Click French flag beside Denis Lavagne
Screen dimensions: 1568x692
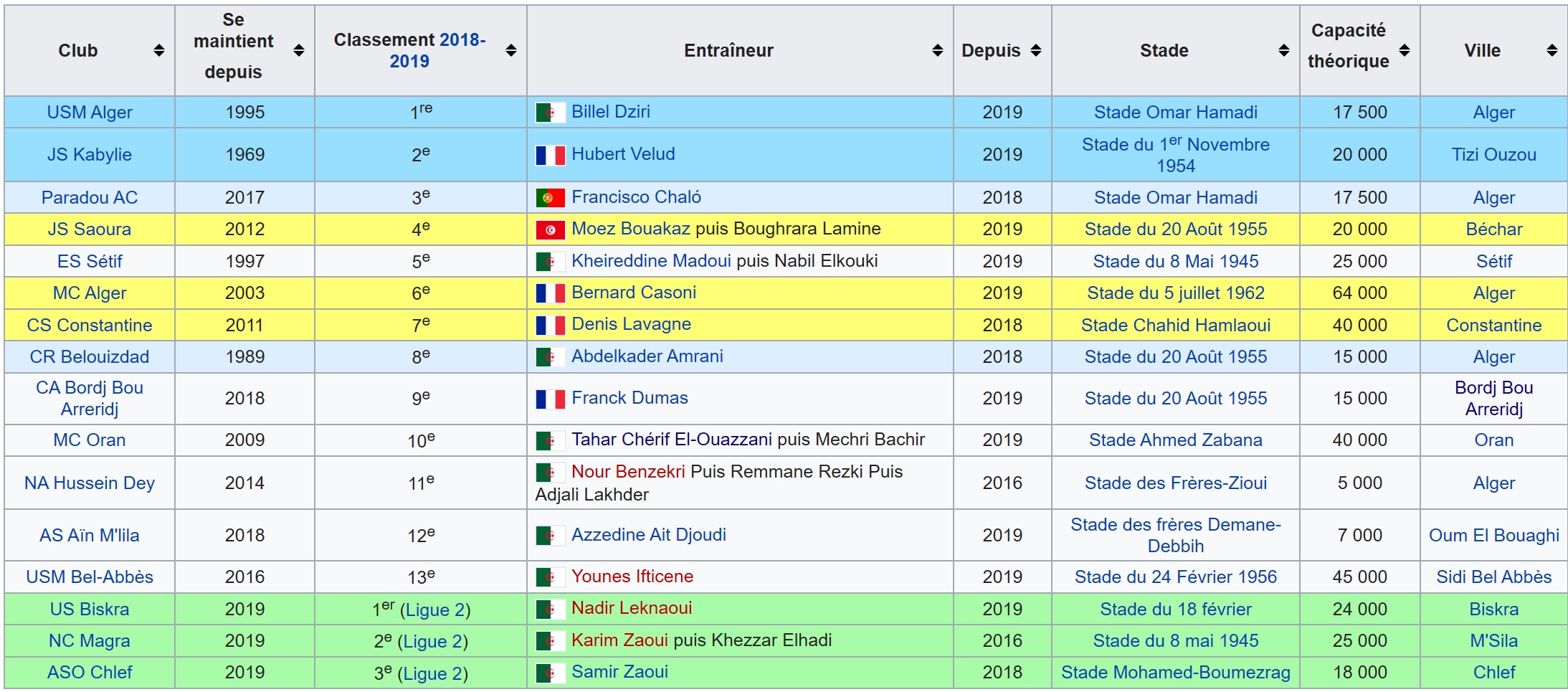[x=550, y=326]
